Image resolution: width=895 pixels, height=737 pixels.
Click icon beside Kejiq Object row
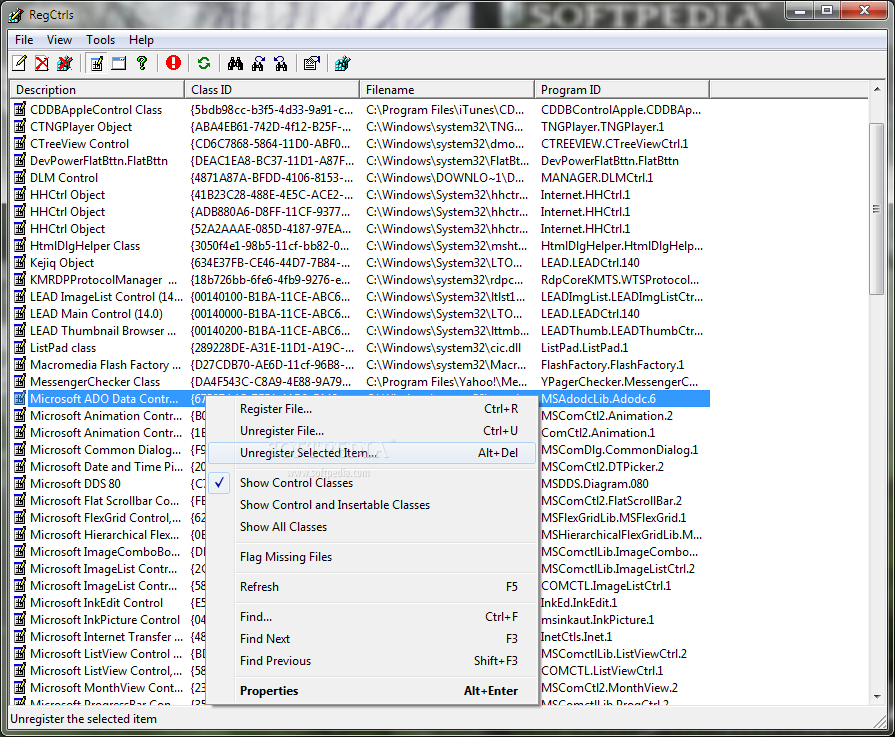pos(20,262)
